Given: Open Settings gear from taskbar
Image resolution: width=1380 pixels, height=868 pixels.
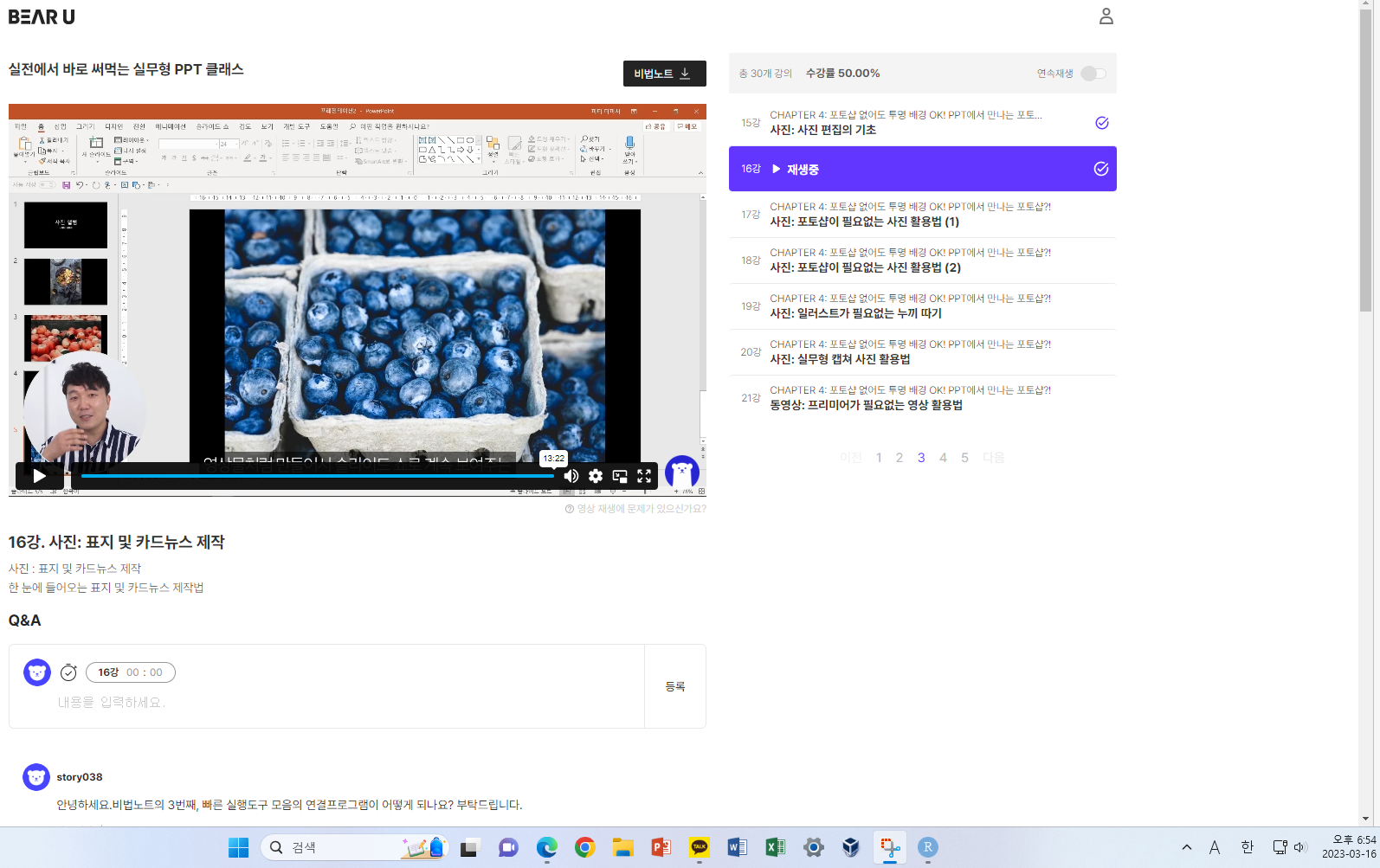Looking at the screenshot, I should coord(813,847).
